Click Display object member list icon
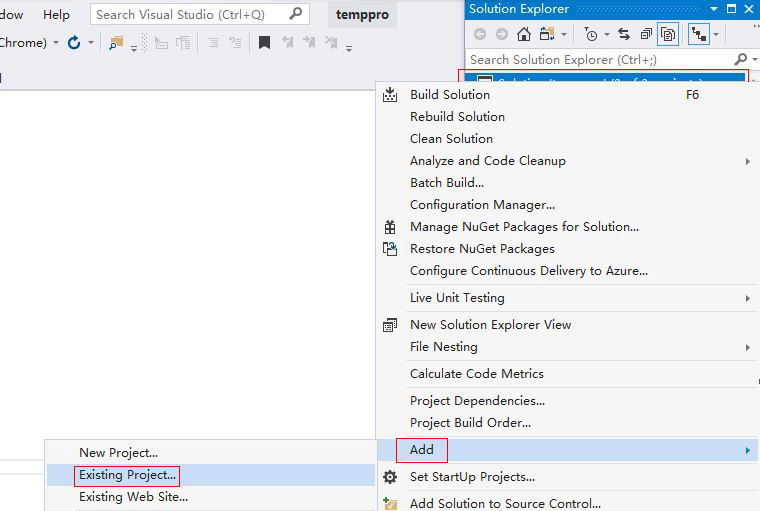 coord(161,43)
